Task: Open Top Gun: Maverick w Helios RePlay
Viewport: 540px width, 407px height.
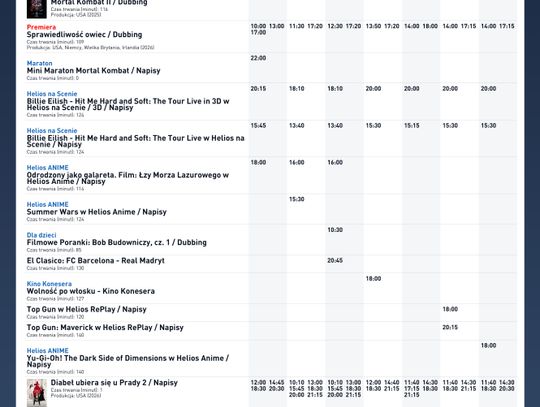Action: [x=105, y=327]
